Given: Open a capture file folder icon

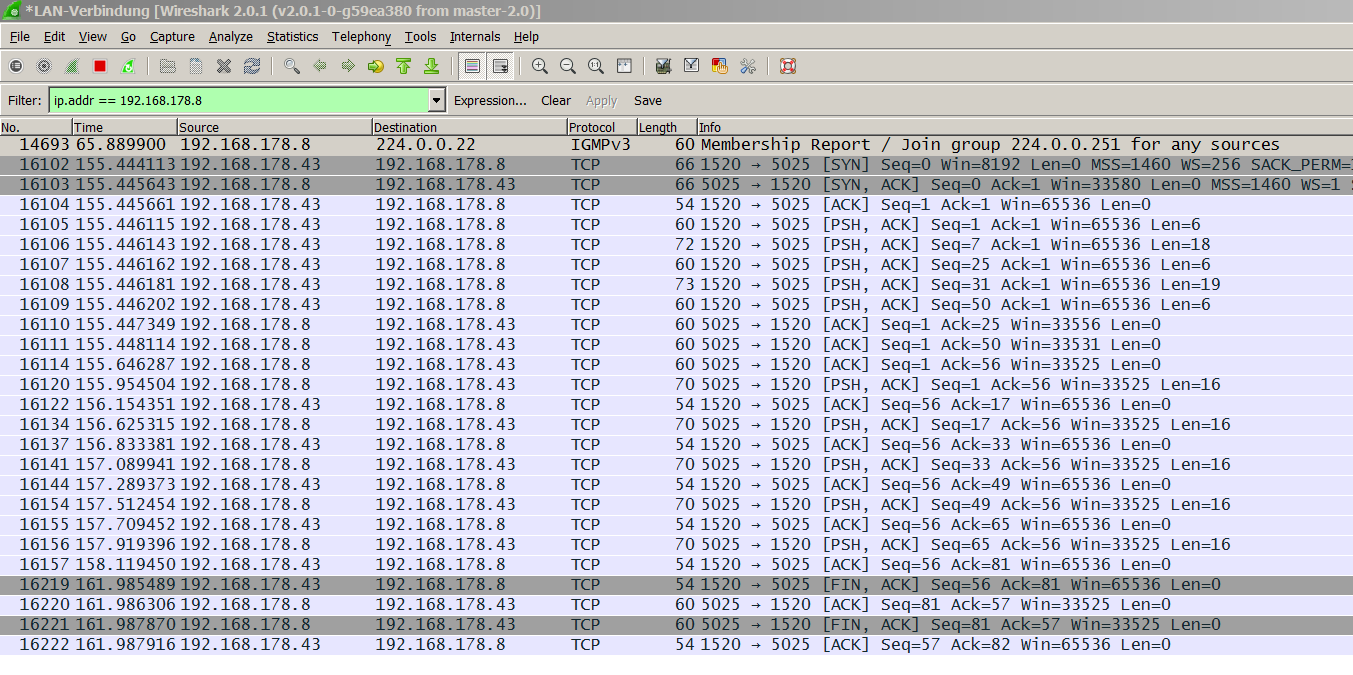Looking at the screenshot, I should click(x=167, y=66).
